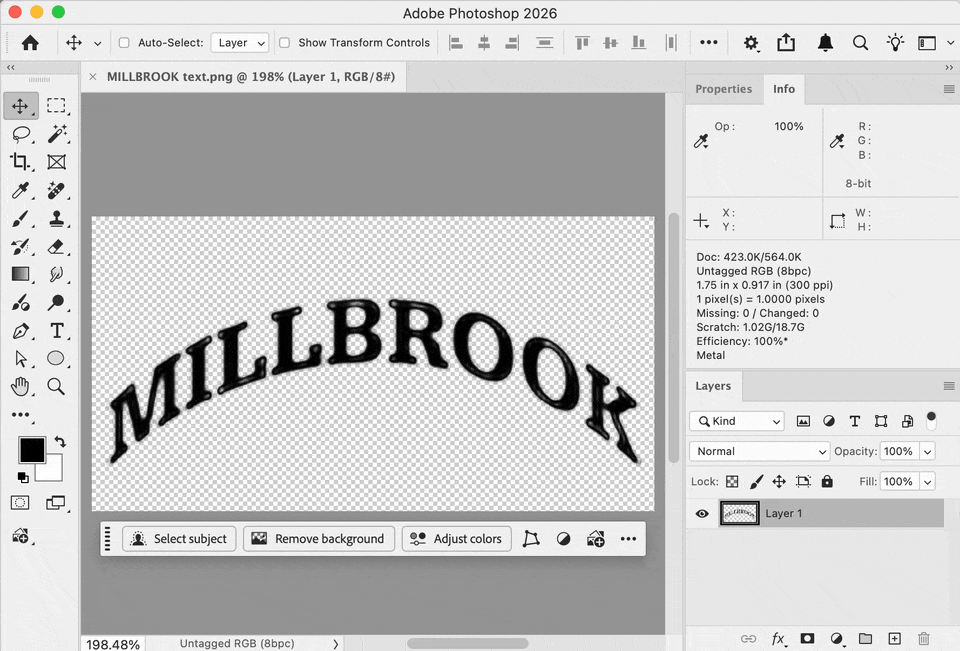
Task: Switch to the Properties tab
Action: pyautogui.click(x=723, y=89)
